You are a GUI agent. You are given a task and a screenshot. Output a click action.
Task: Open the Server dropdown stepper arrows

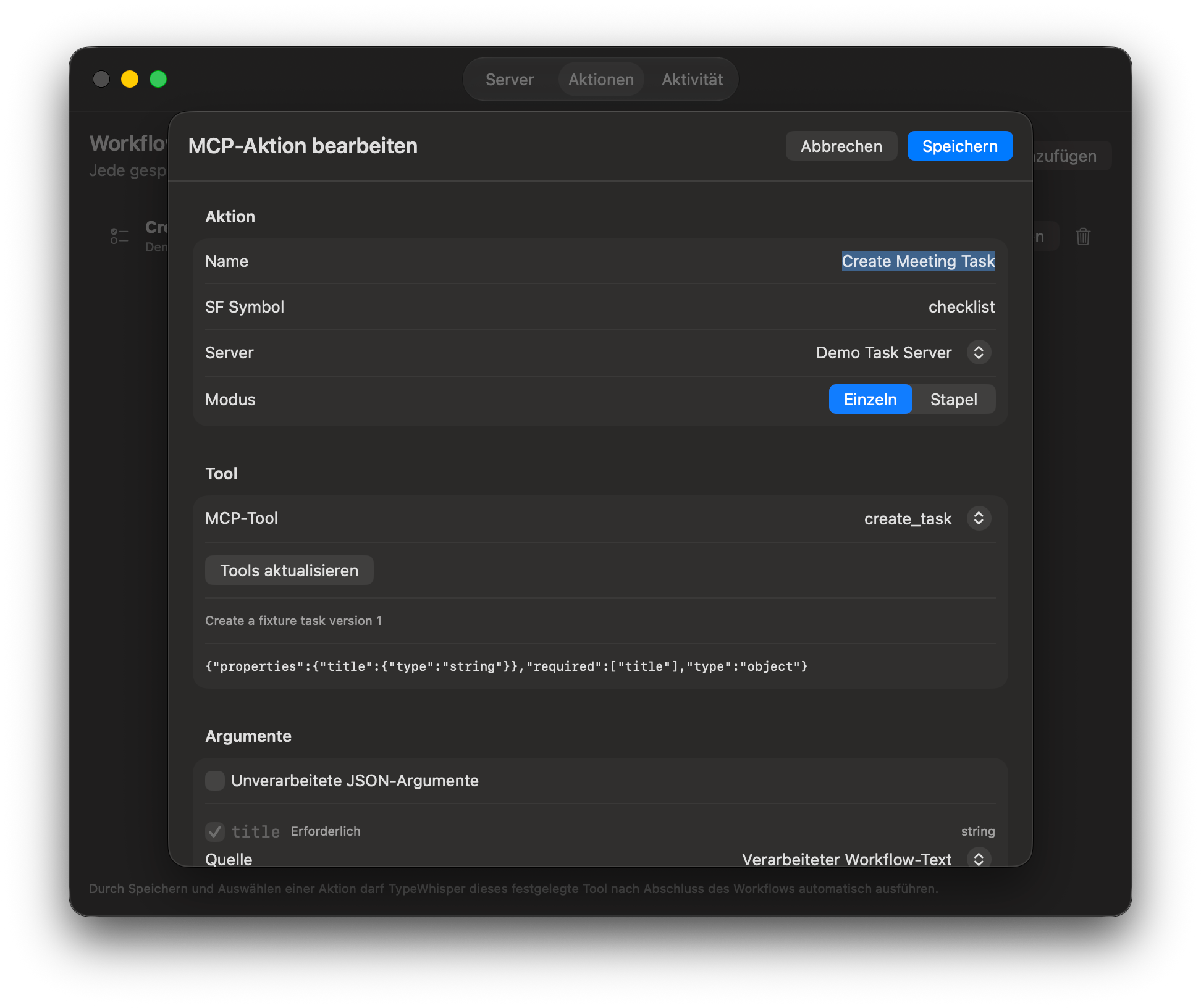979,353
